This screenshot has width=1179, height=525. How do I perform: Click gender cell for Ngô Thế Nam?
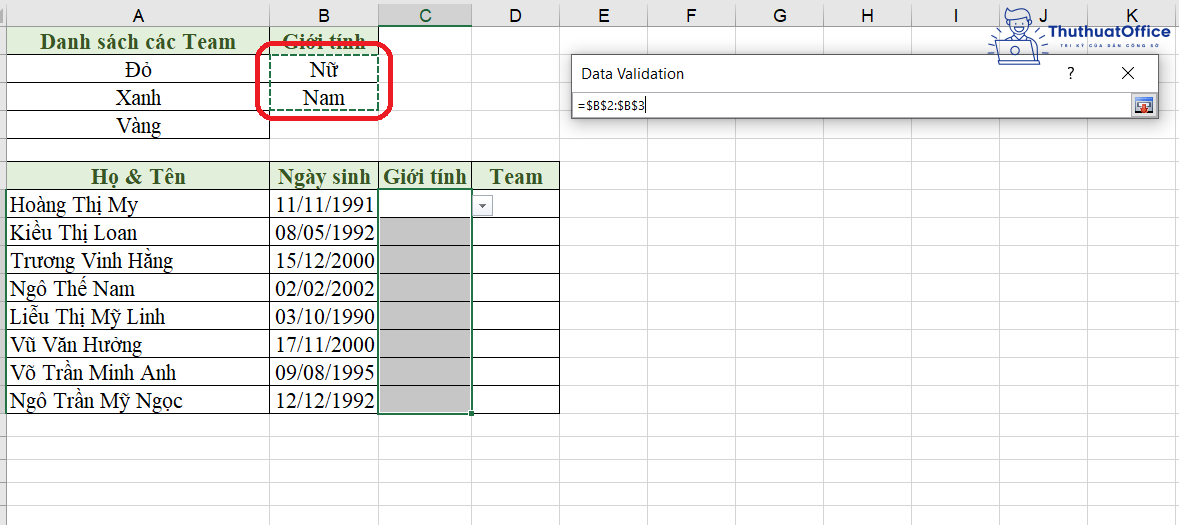[426, 288]
